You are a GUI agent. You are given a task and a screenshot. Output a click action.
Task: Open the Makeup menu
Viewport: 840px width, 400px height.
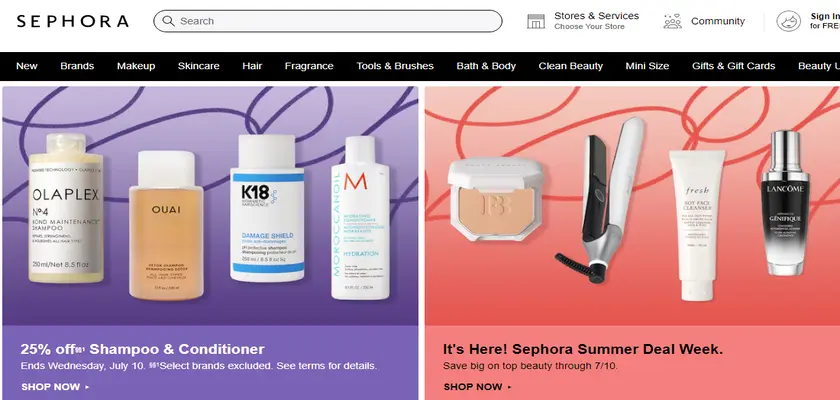136,66
